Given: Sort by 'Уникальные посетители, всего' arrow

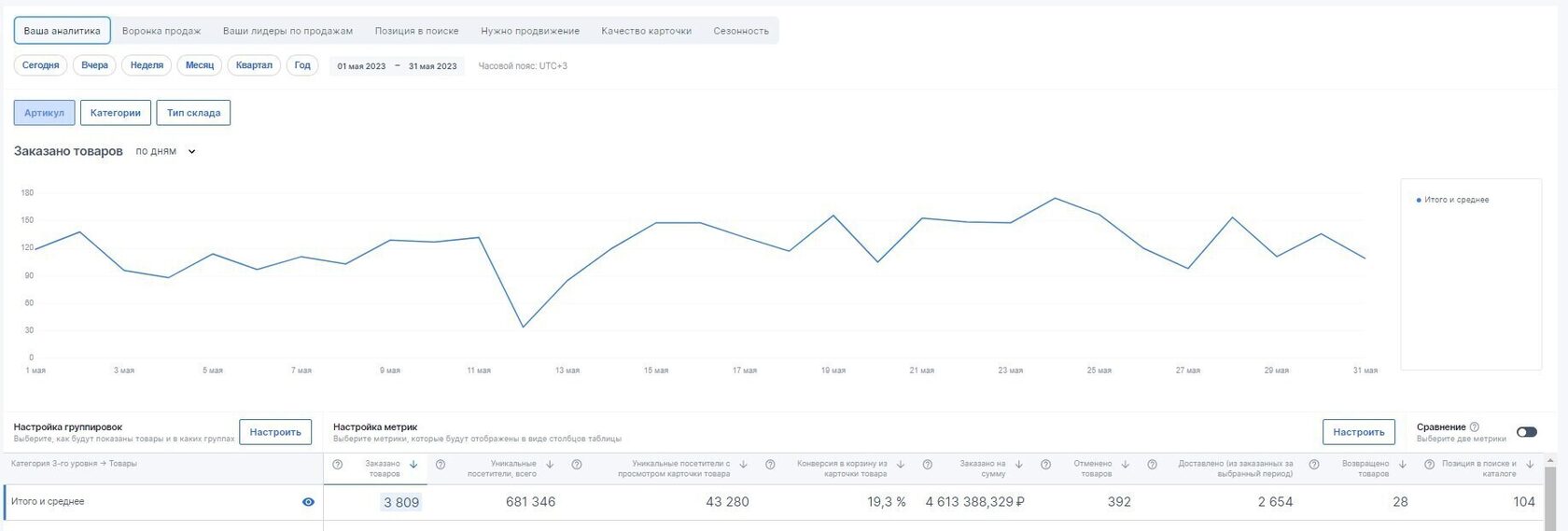Looking at the screenshot, I should coord(550,464).
